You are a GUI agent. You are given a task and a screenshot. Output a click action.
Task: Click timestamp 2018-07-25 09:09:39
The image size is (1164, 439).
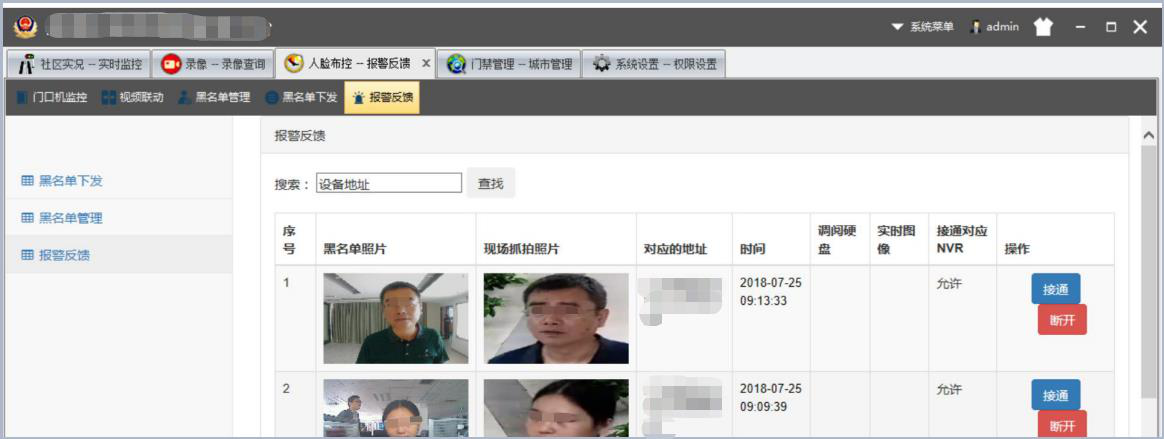coord(771,398)
